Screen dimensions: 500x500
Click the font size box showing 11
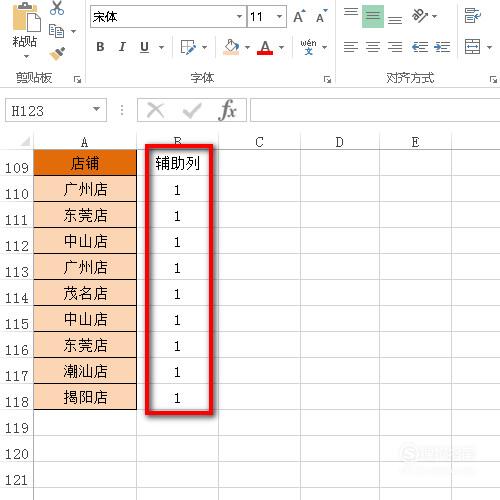(261, 16)
